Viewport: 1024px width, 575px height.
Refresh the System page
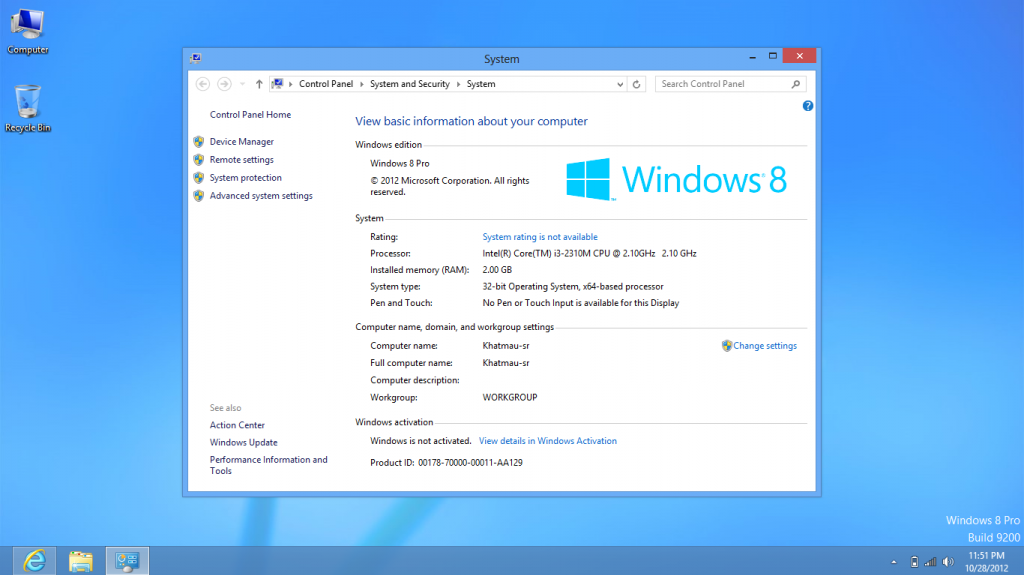(x=637, y=84)
